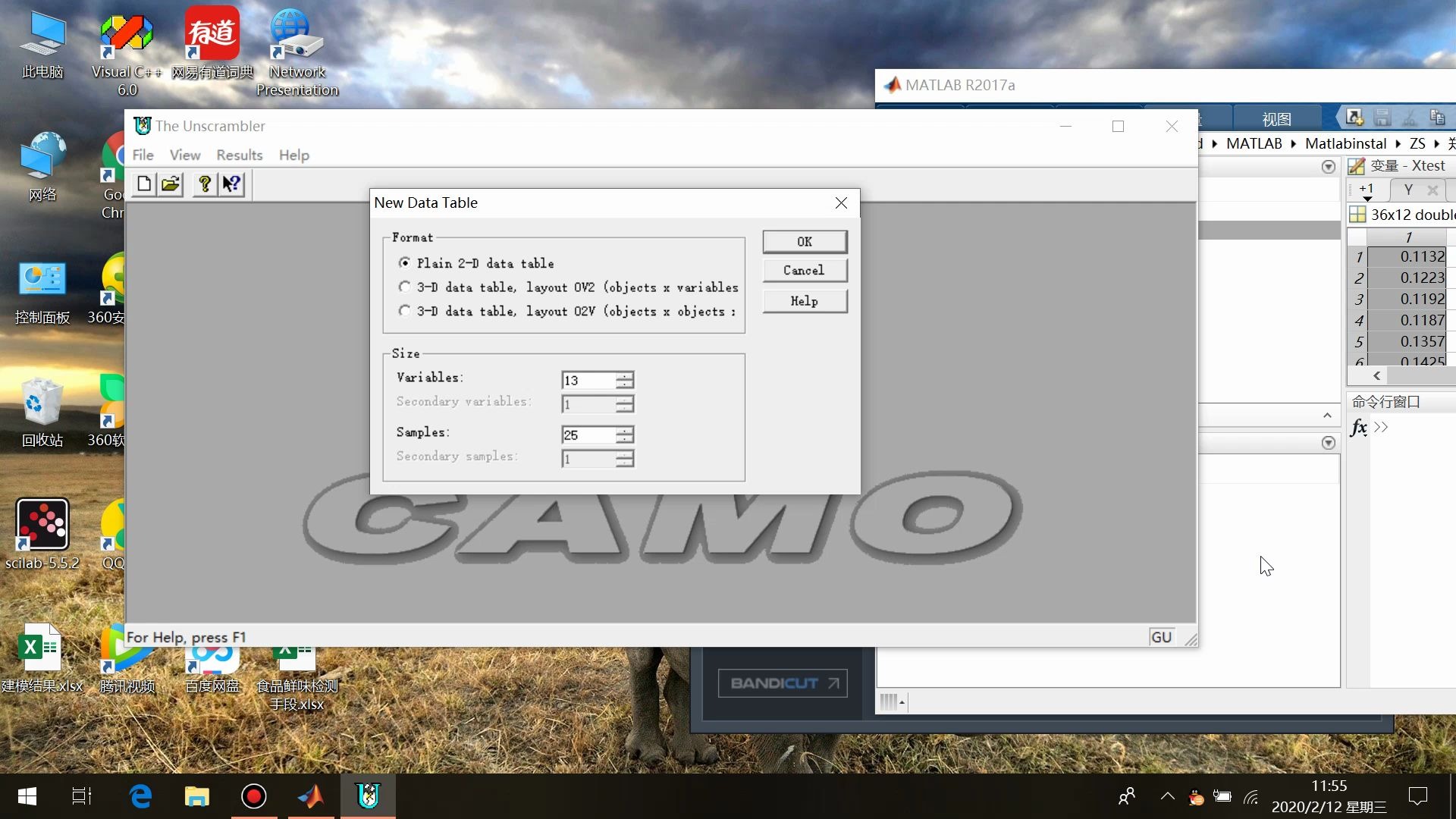Click the Cancel button to dismiss
This screenshot has height=819, width=1456.
(x=804, y=270)
